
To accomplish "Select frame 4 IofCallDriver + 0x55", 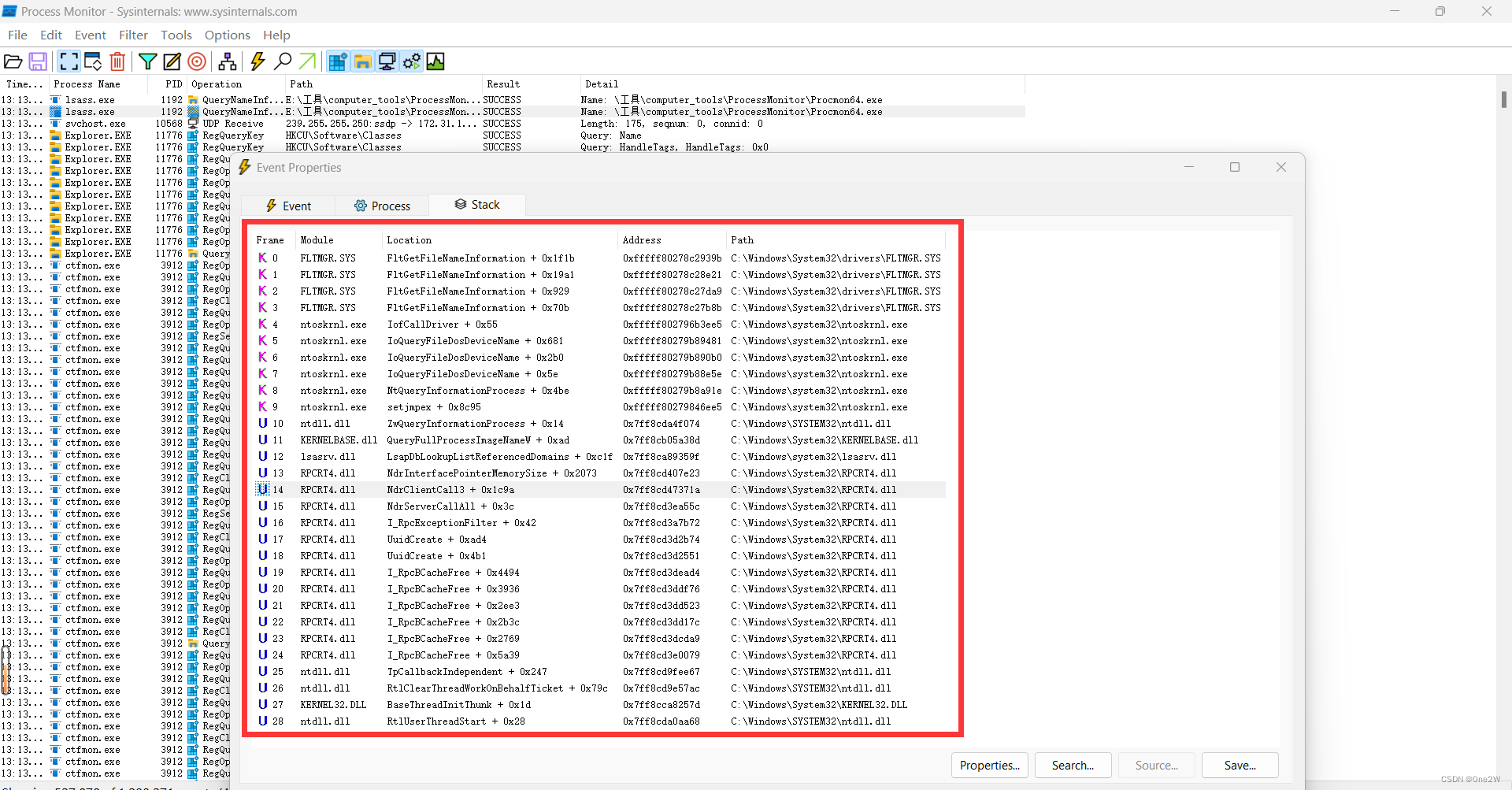I will pyautogui.click(x=598, y=325).
